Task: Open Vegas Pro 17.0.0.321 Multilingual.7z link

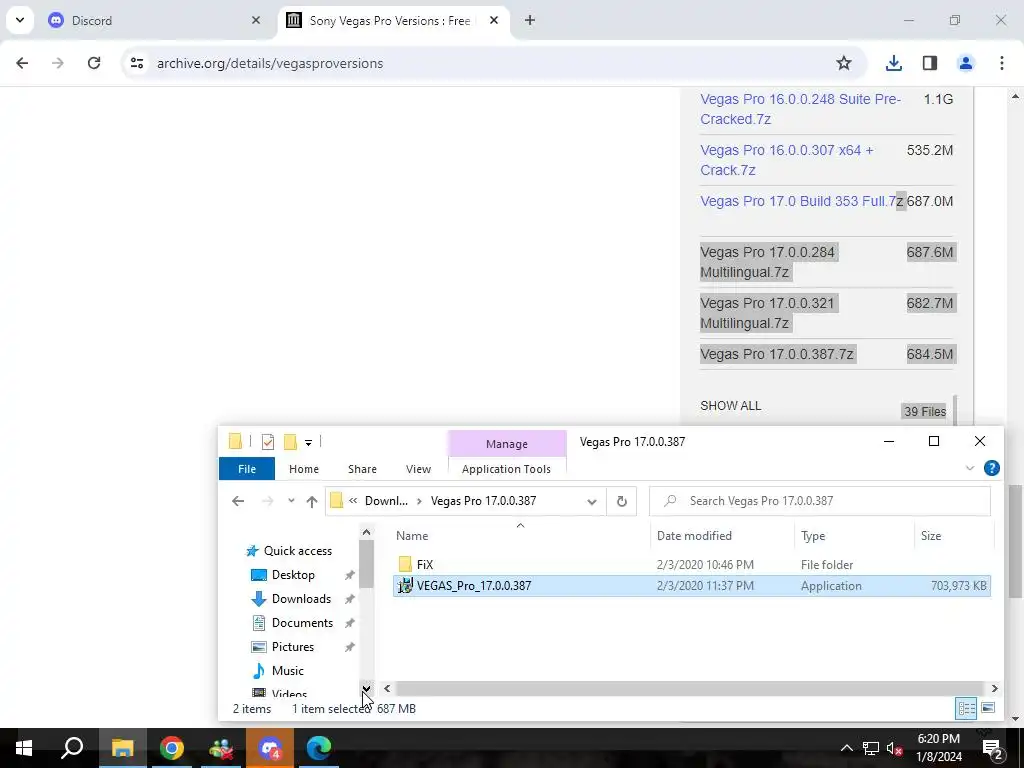Action: click(767, 313)
